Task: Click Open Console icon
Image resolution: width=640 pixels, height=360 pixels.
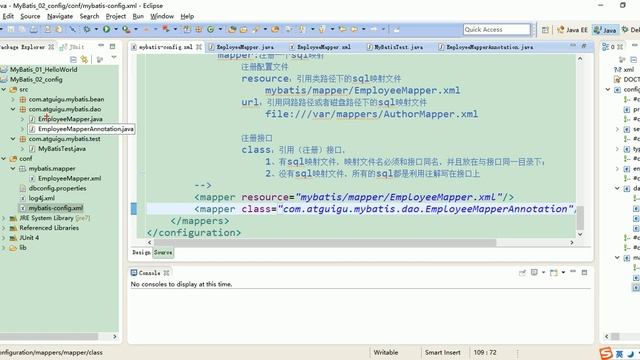Action: click(x=553, y=272)
